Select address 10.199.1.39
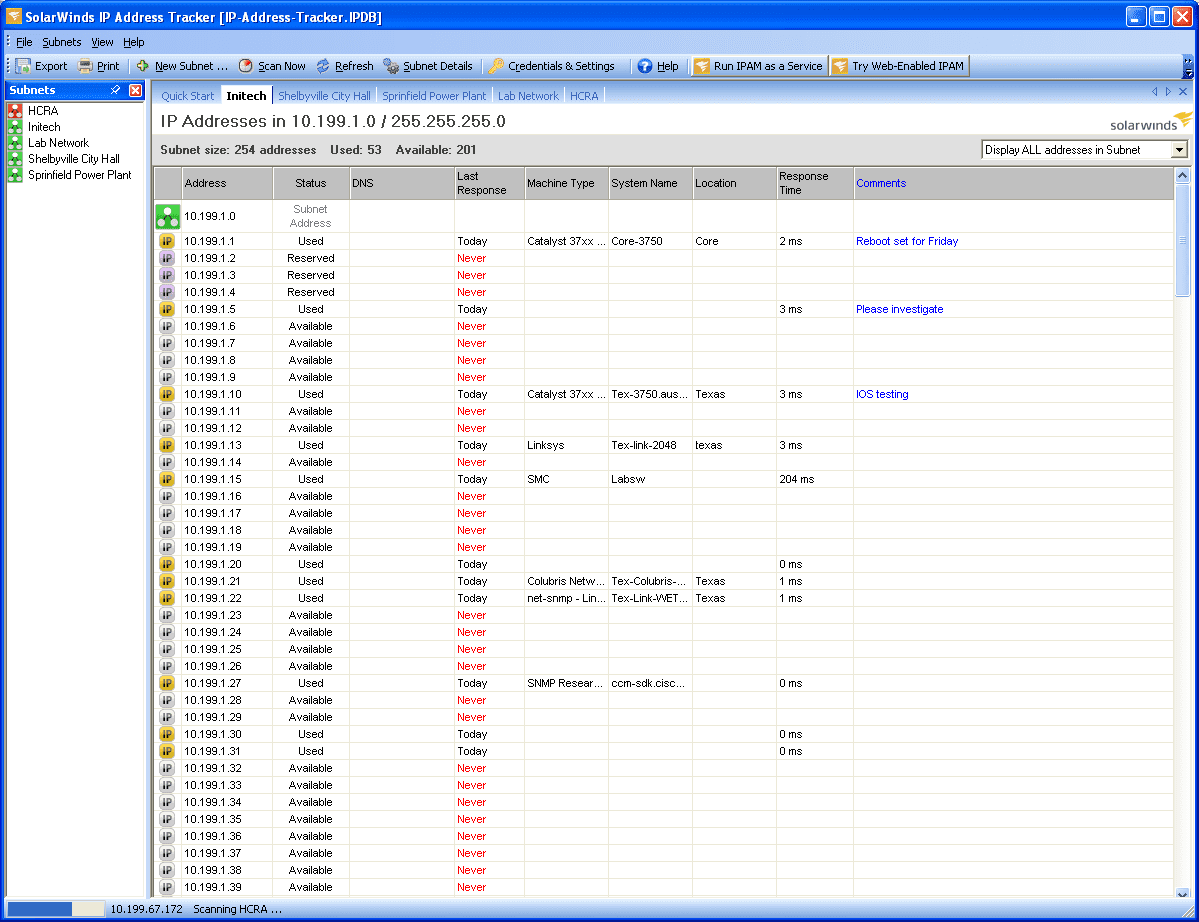Image resolution: width=1199 pixels, height=922 pixels. pyautogui.click(x=213, y=888)
